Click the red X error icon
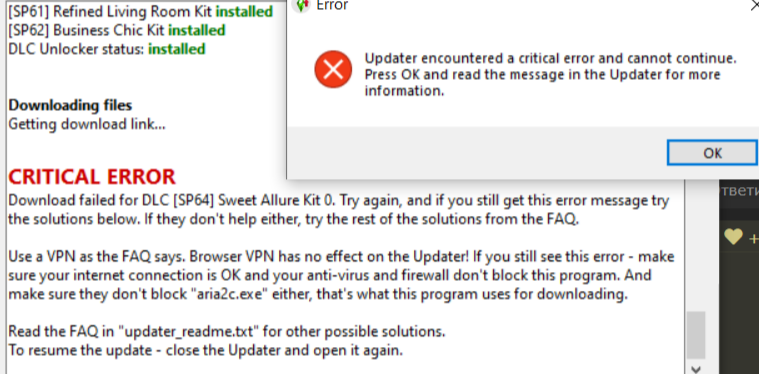Screen dimensions: 759x374 pos(333,69)
